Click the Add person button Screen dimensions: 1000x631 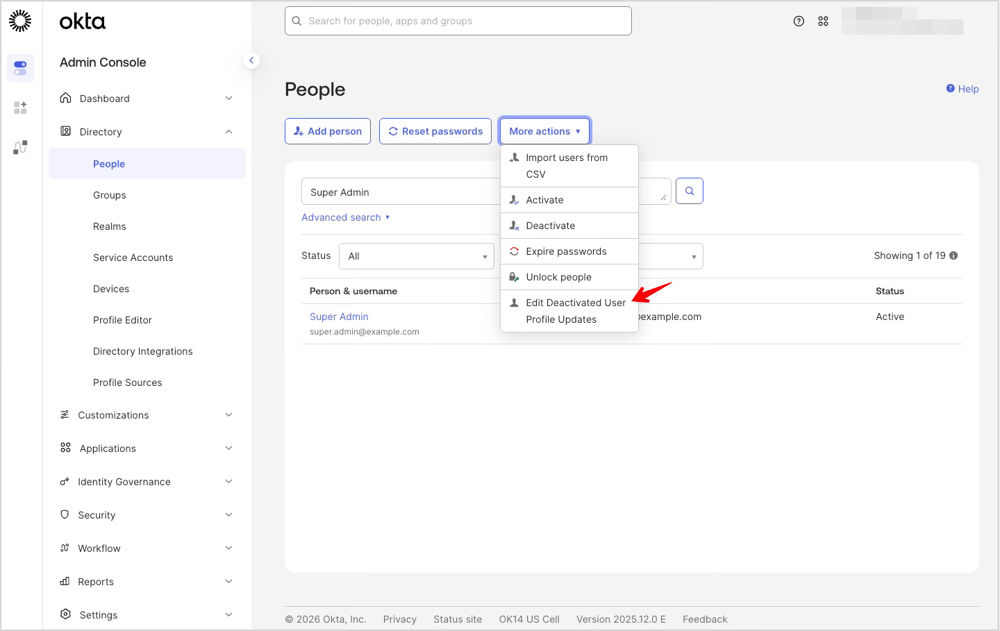pos(327,130)
